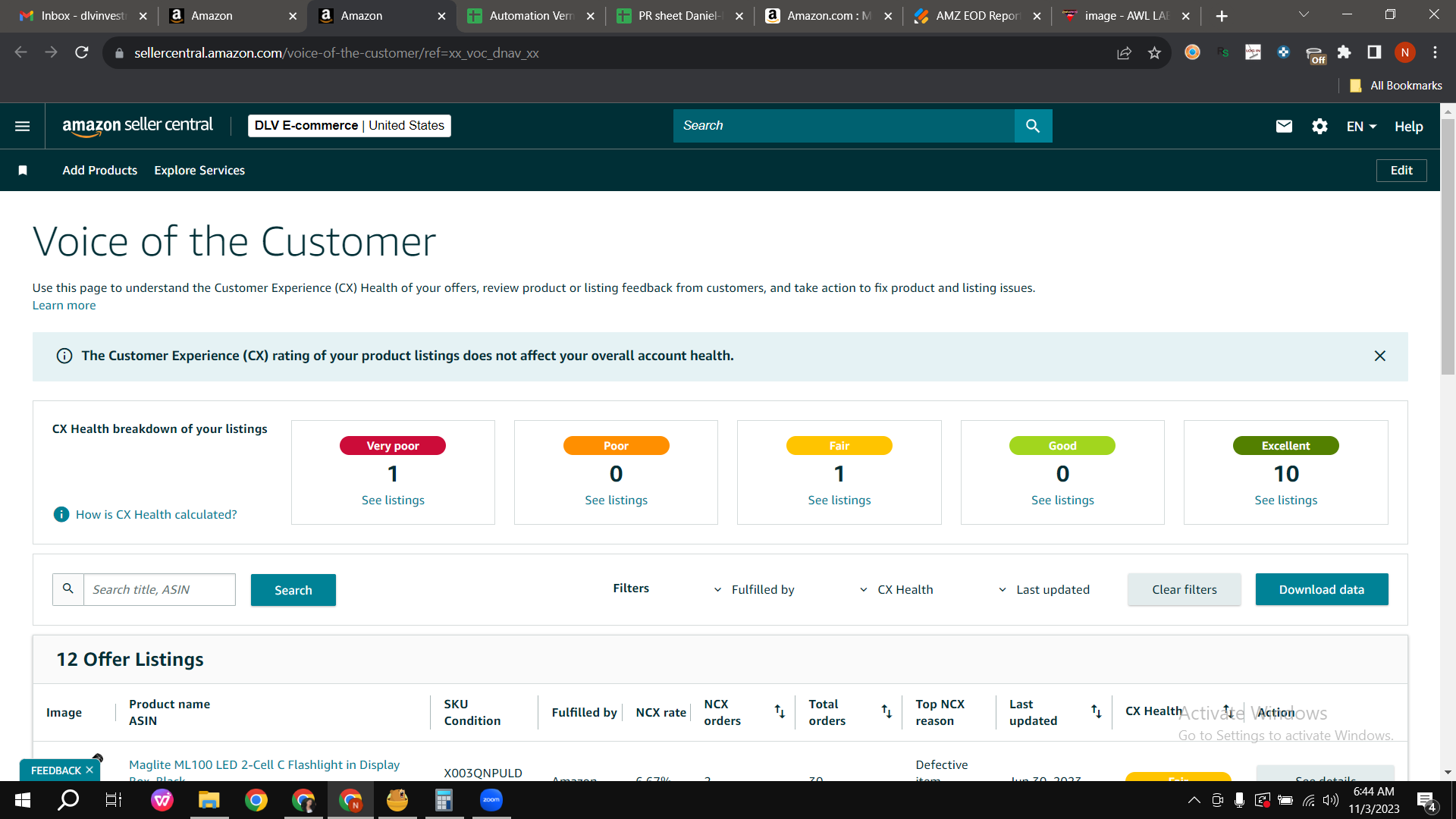The width and height of the screenshot is (1456, 819).
Task: Click the teal Search listings button
Action: click(293, 590)
